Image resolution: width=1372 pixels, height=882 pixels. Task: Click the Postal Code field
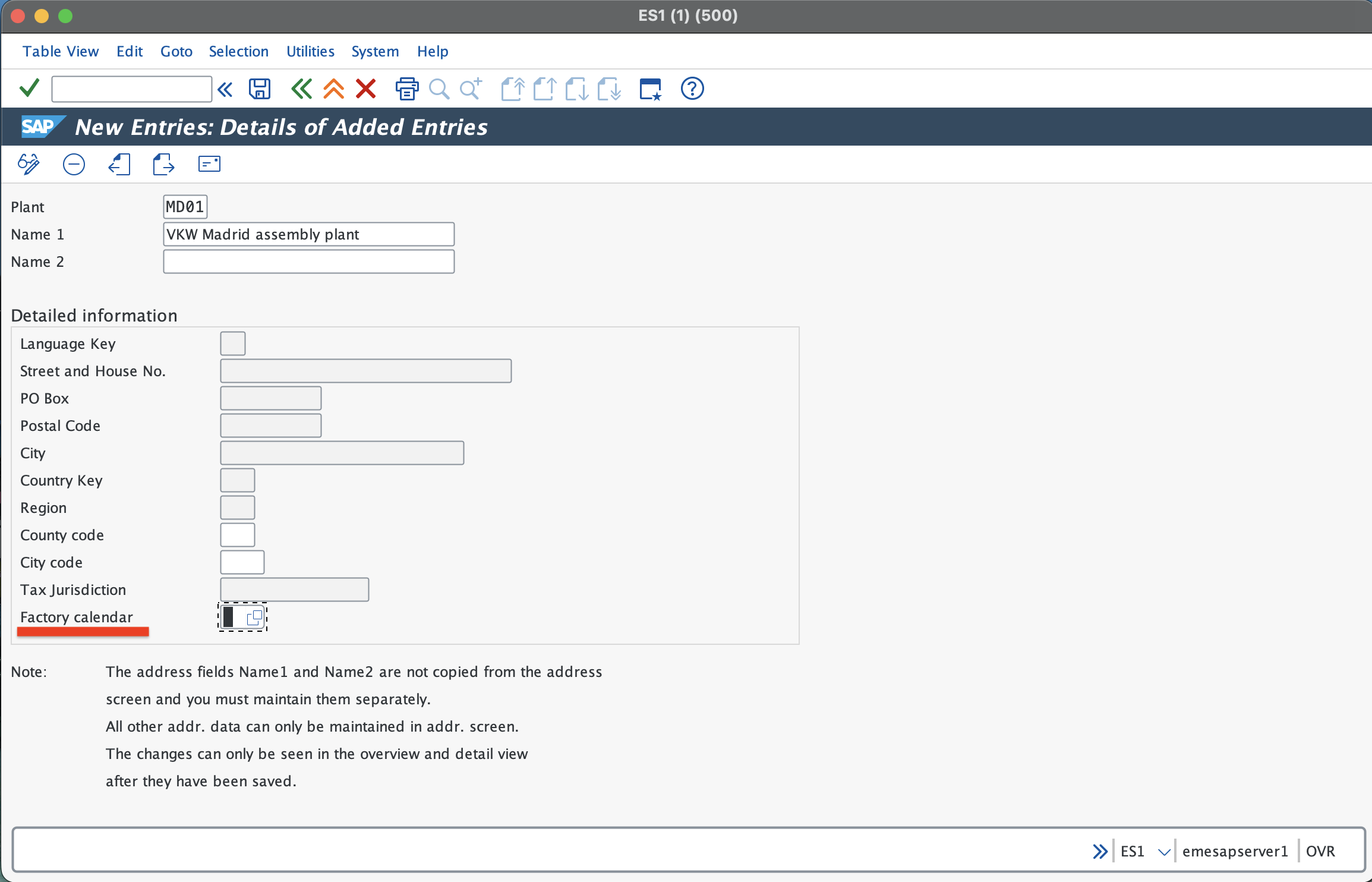tap(271, 426)
